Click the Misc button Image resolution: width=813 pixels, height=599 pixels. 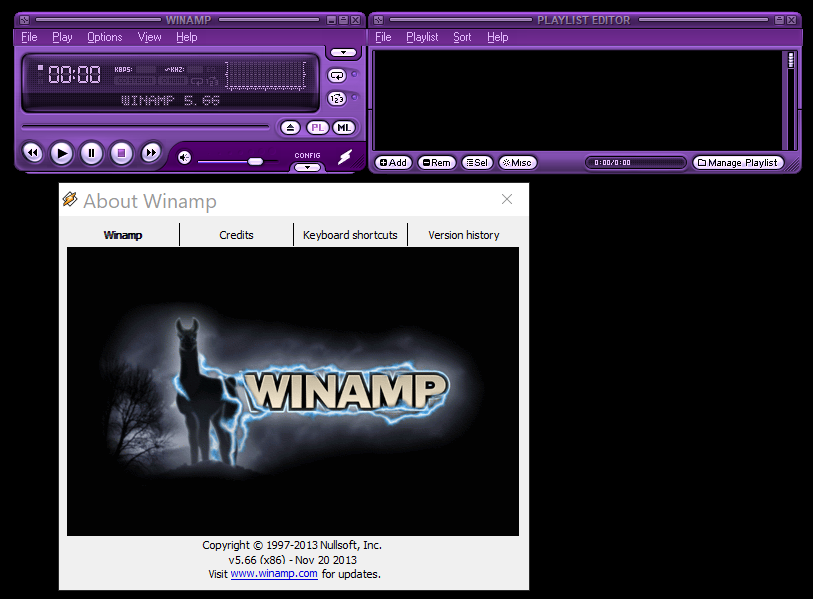click(x=517, y=163)
